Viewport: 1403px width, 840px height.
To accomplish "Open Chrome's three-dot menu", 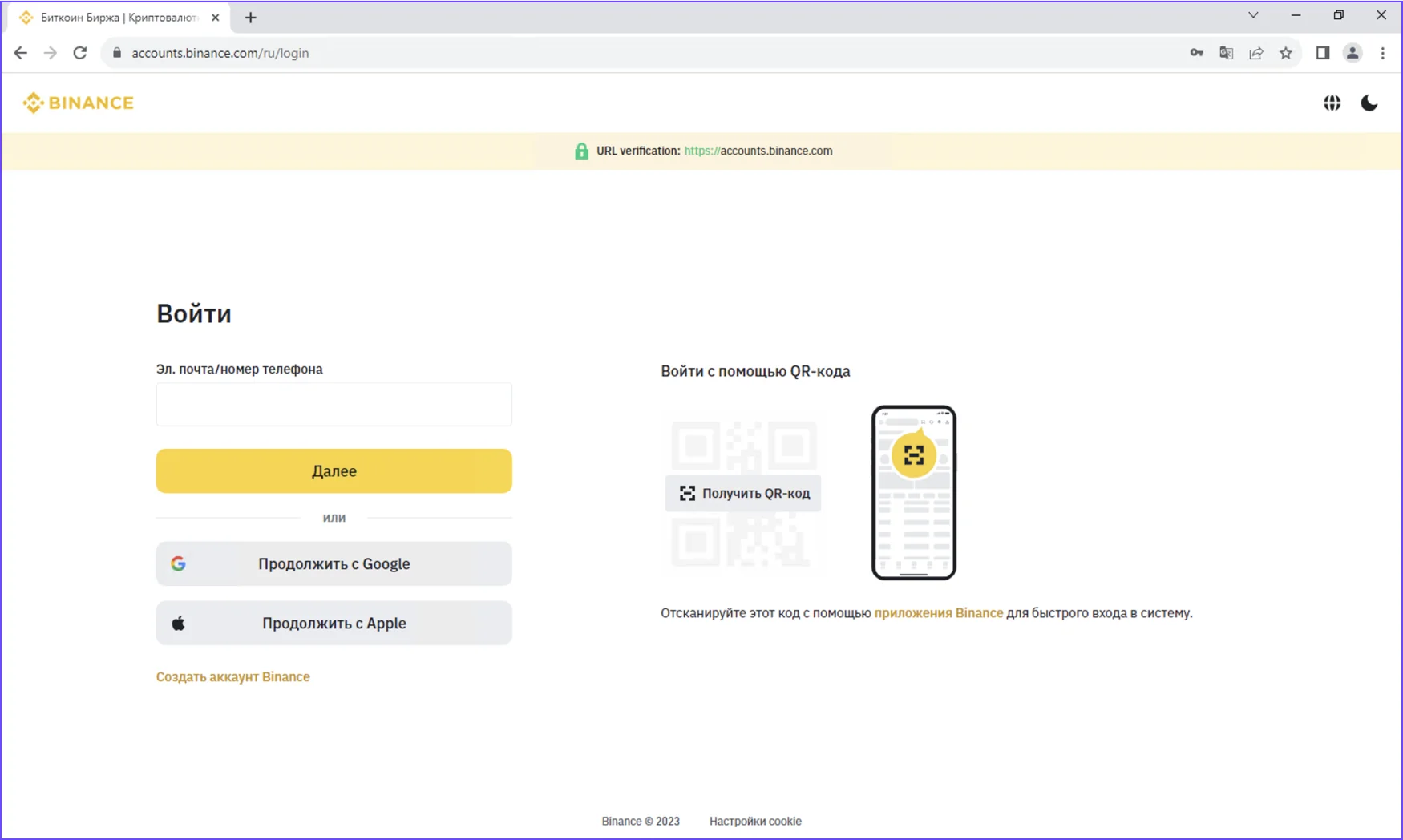I will point(1382,53).
